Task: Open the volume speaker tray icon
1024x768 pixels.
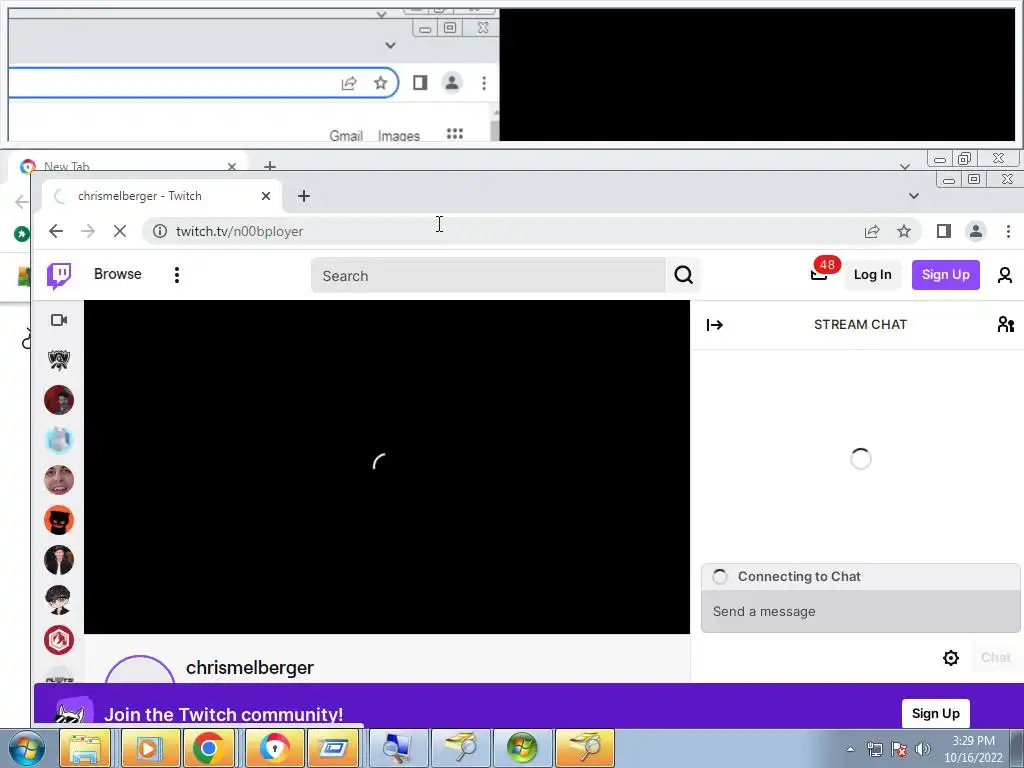Action: (923, 748)
